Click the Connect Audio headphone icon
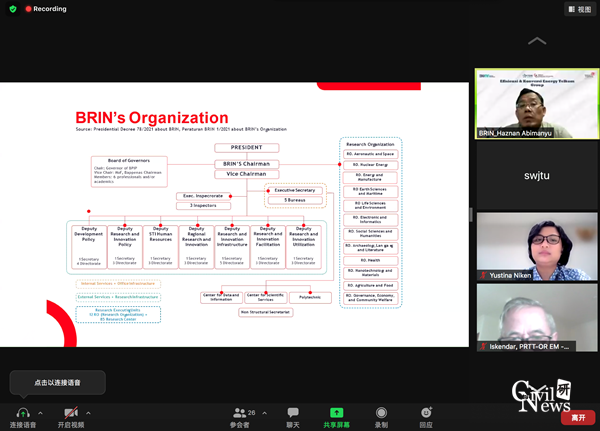600x431 pixels. click(x=21, y=412)
